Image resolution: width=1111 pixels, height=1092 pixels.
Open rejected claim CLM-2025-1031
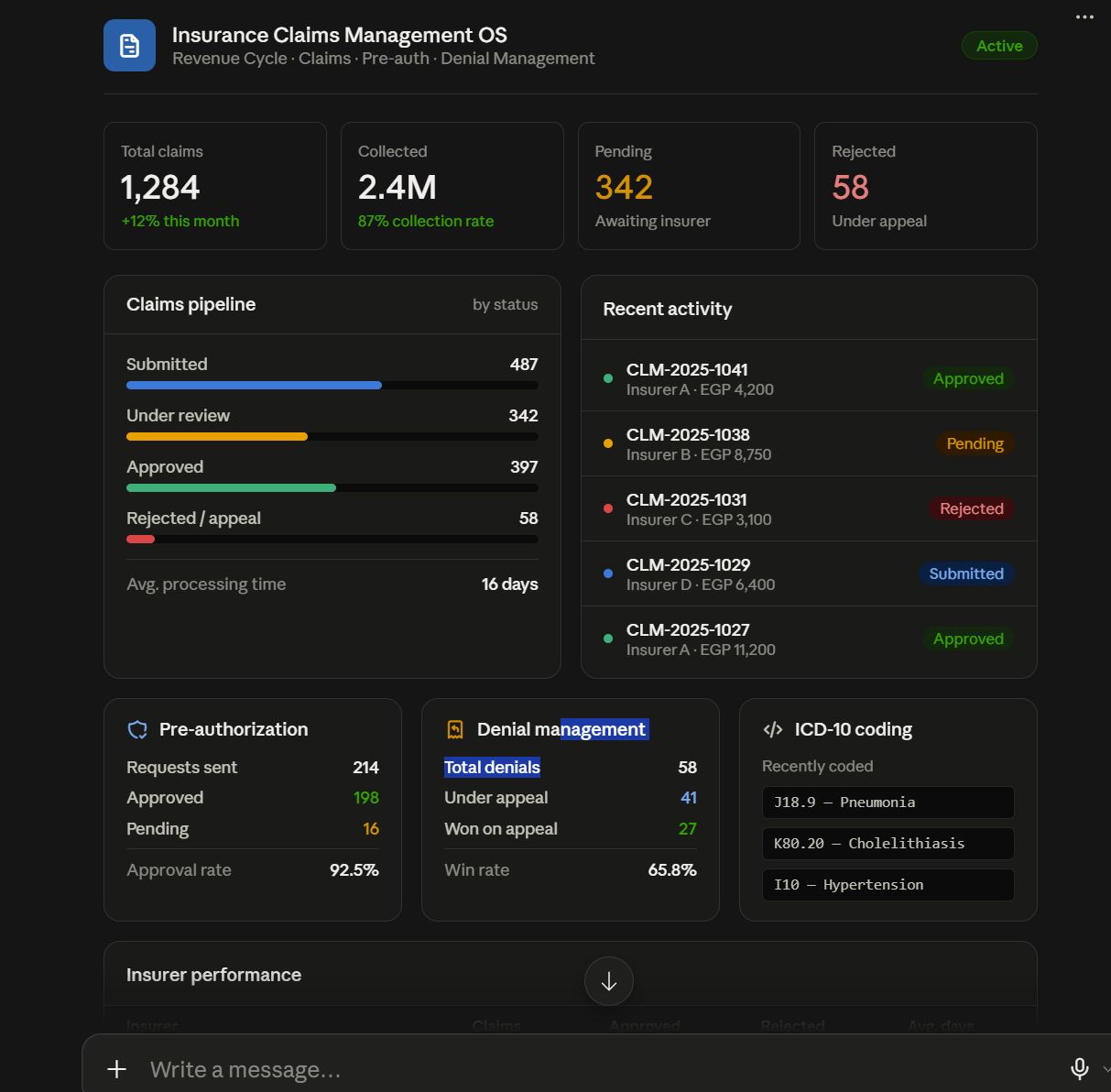809,508
